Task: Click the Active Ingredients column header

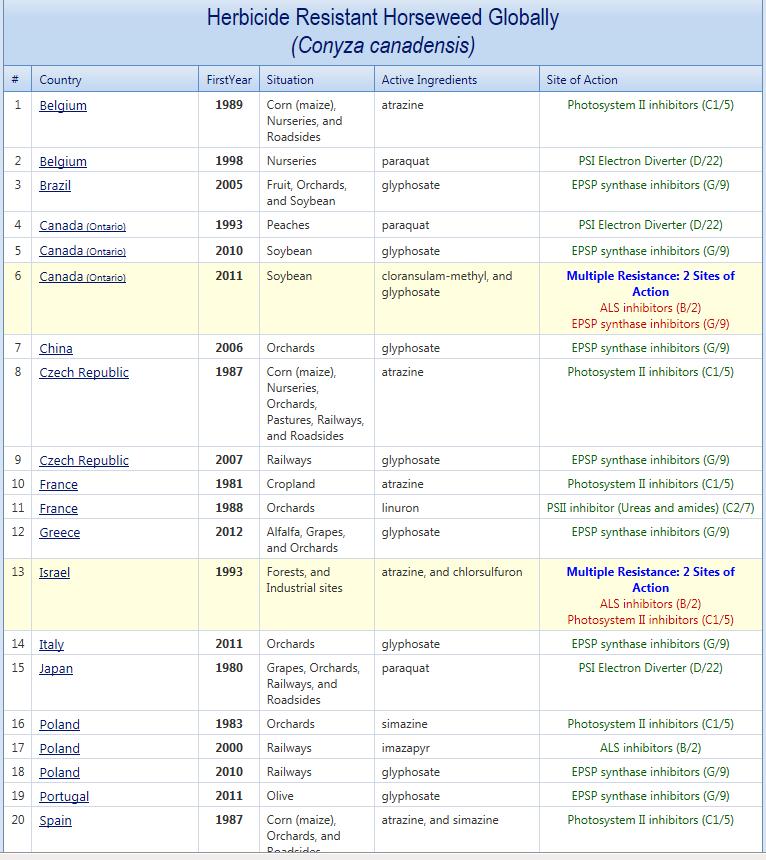Action: coord(429,80)
